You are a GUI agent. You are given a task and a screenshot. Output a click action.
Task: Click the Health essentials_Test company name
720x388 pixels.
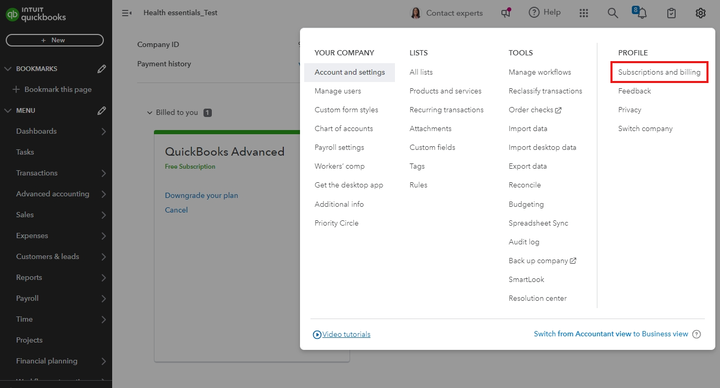pos(180,12)
